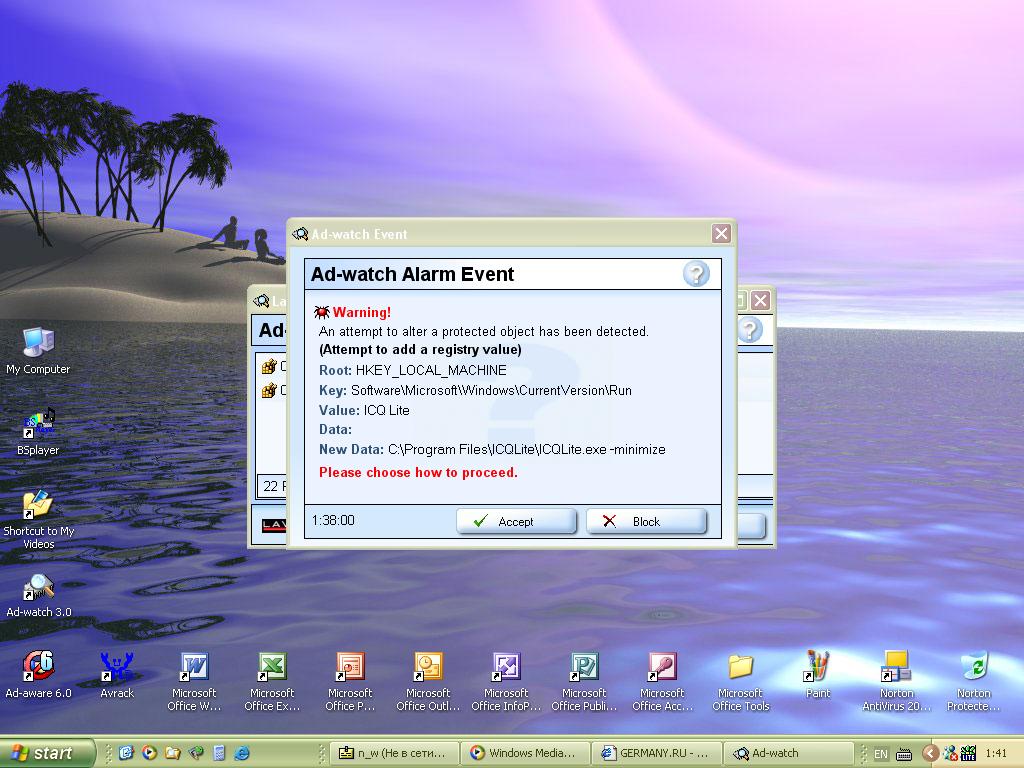Open the Shortcut to My Videos icon
1024x768 pixels.
pos(38,506)
